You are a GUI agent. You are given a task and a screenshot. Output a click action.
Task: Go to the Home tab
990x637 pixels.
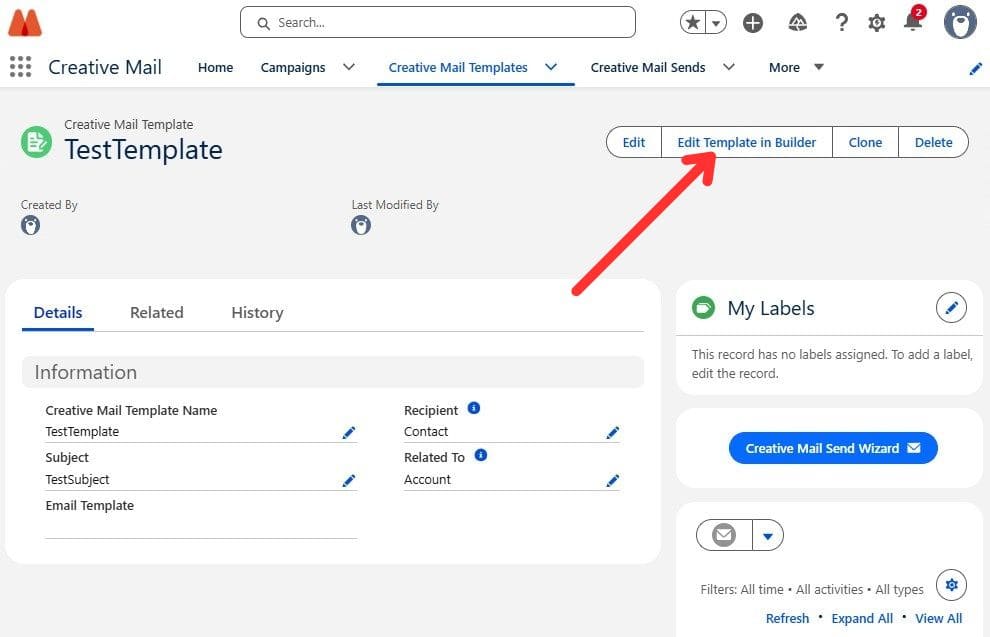tap(215, 68)
